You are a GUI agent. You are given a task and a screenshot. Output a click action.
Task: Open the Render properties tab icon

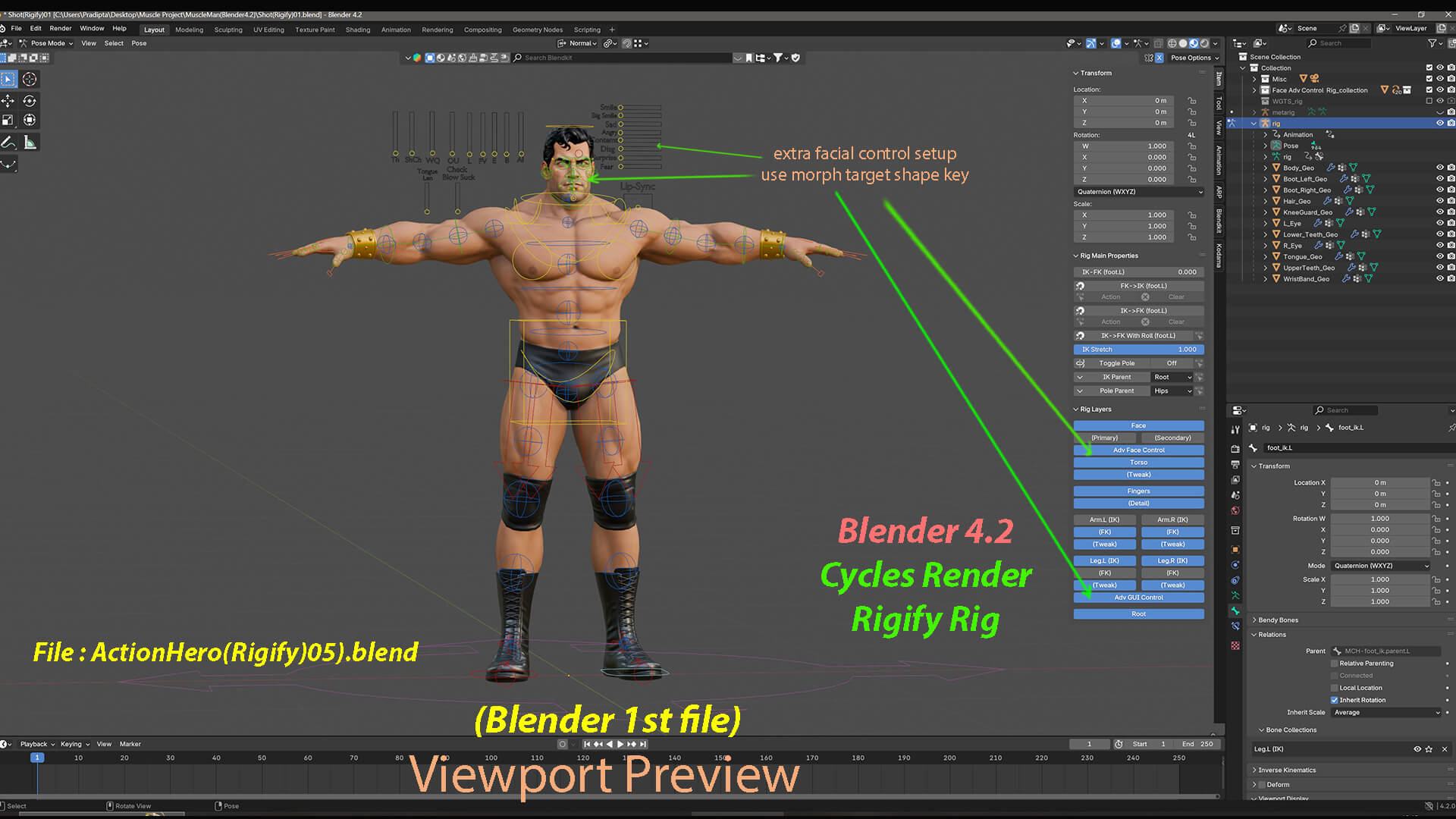[1235, 449]
